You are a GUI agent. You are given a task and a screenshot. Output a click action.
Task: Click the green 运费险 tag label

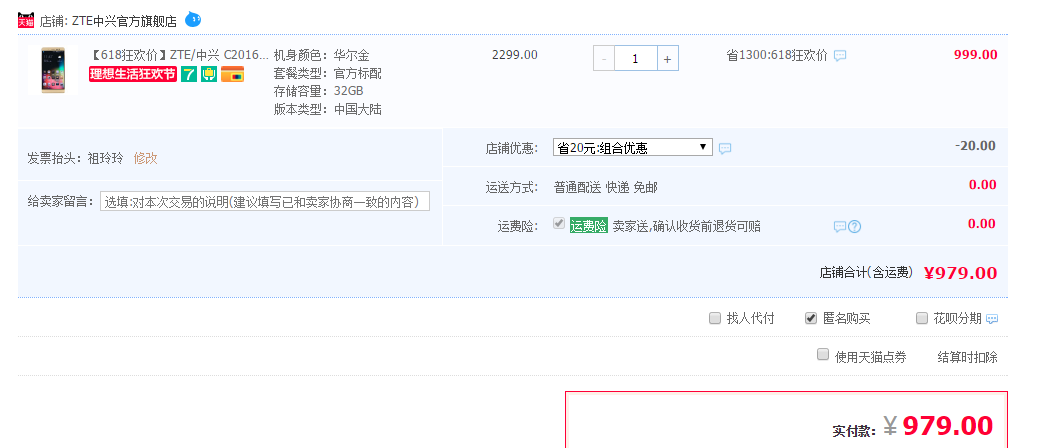[588, 226]
